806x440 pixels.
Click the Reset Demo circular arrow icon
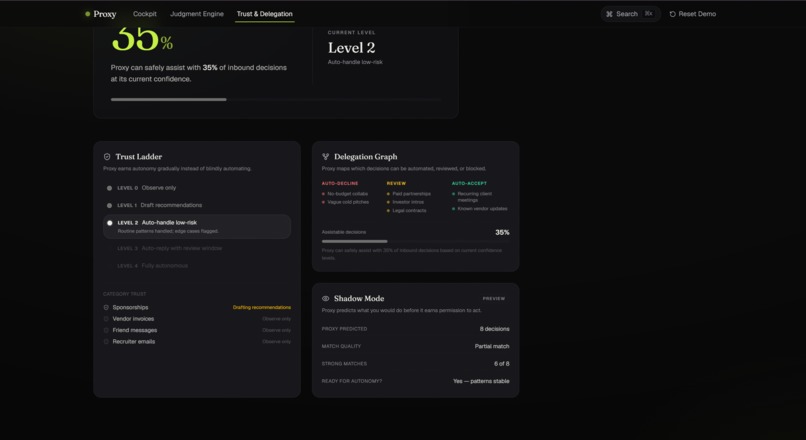click(672, 14)
